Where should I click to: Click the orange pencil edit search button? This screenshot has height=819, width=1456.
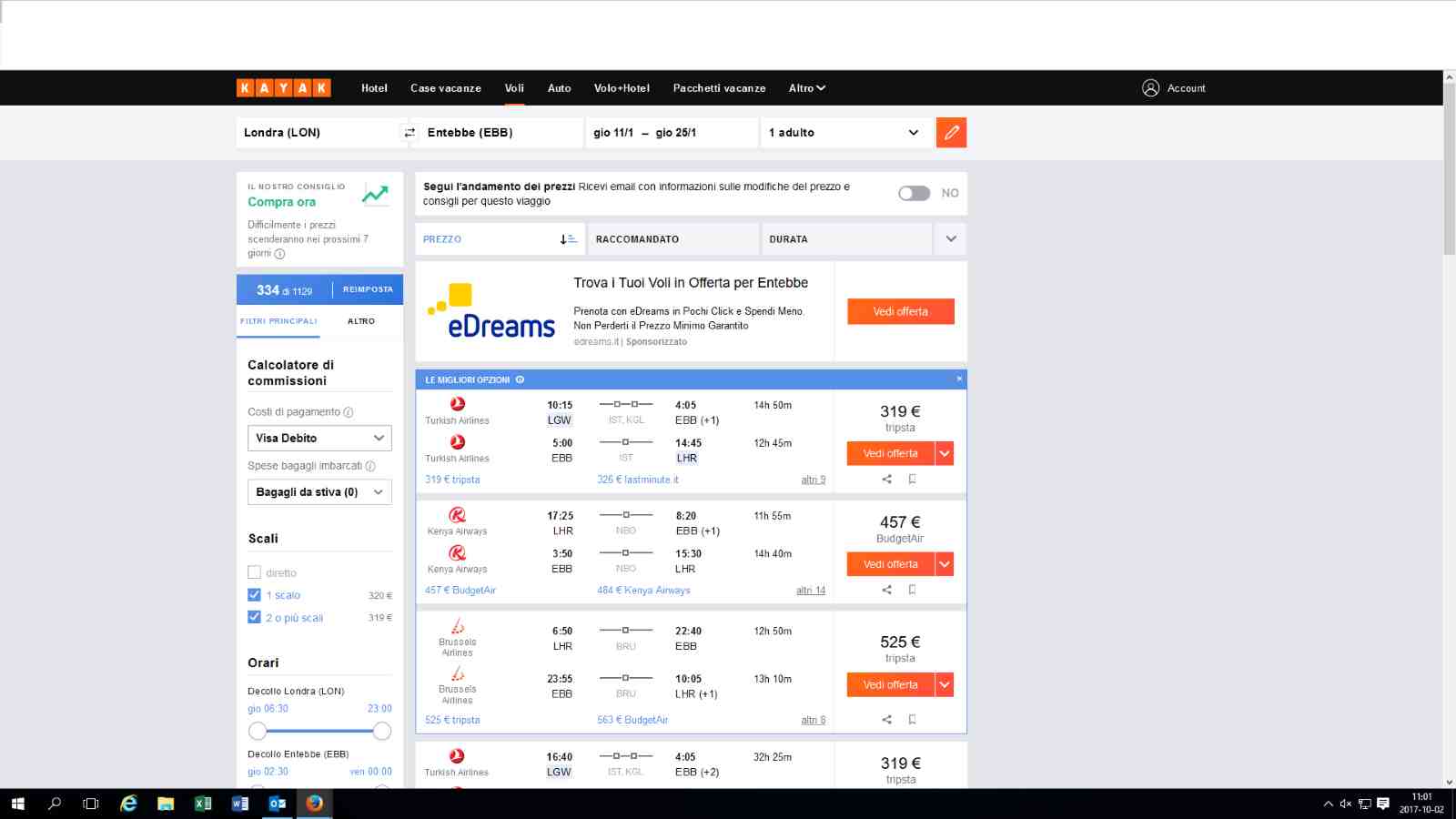point(951,133)
